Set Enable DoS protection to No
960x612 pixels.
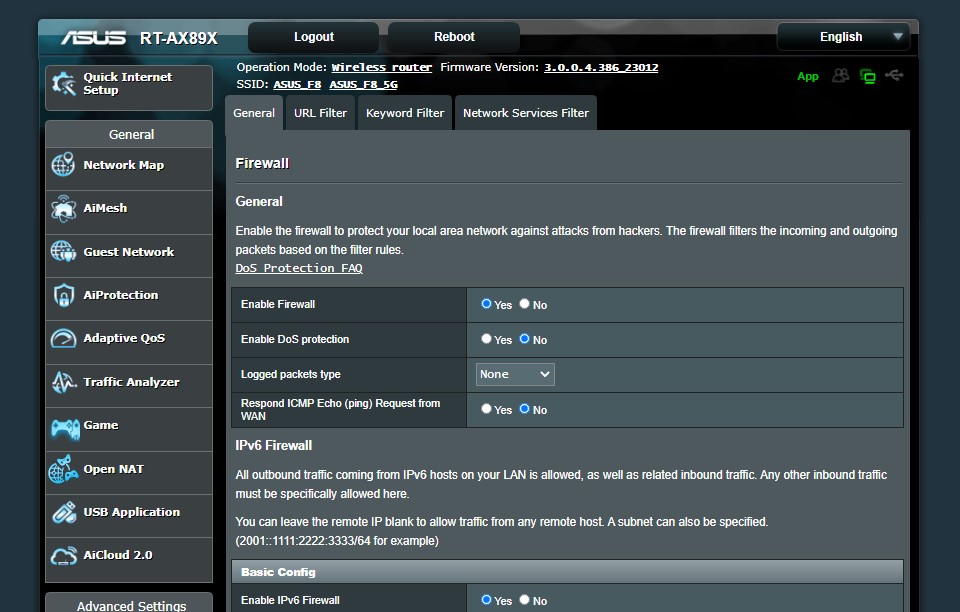coord(525,338)
